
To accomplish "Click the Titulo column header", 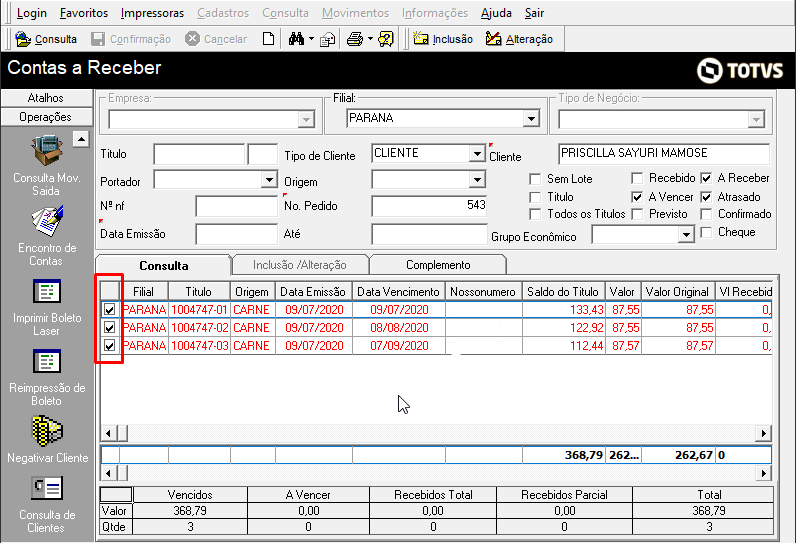I will 198,292.
